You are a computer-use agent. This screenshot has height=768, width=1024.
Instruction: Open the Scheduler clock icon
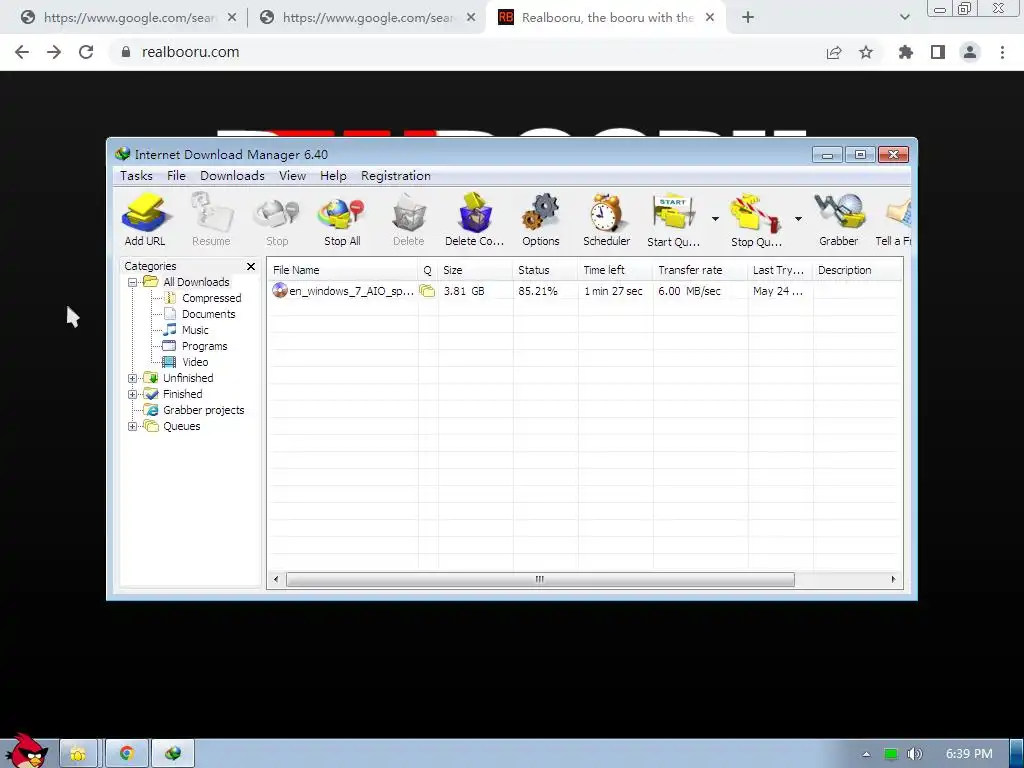[607, 219]
